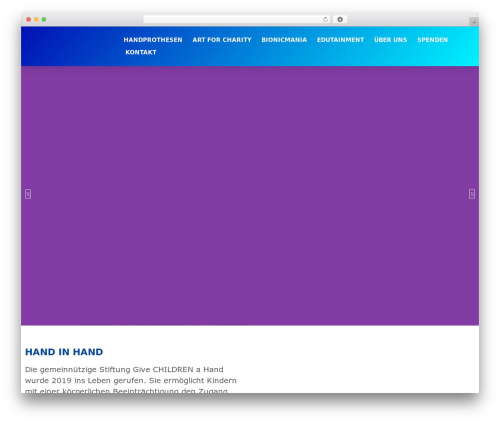The width and height of the screenshot is (500, 423).
Task: Minimize the window using yellow button
Action: coord(36,19)
